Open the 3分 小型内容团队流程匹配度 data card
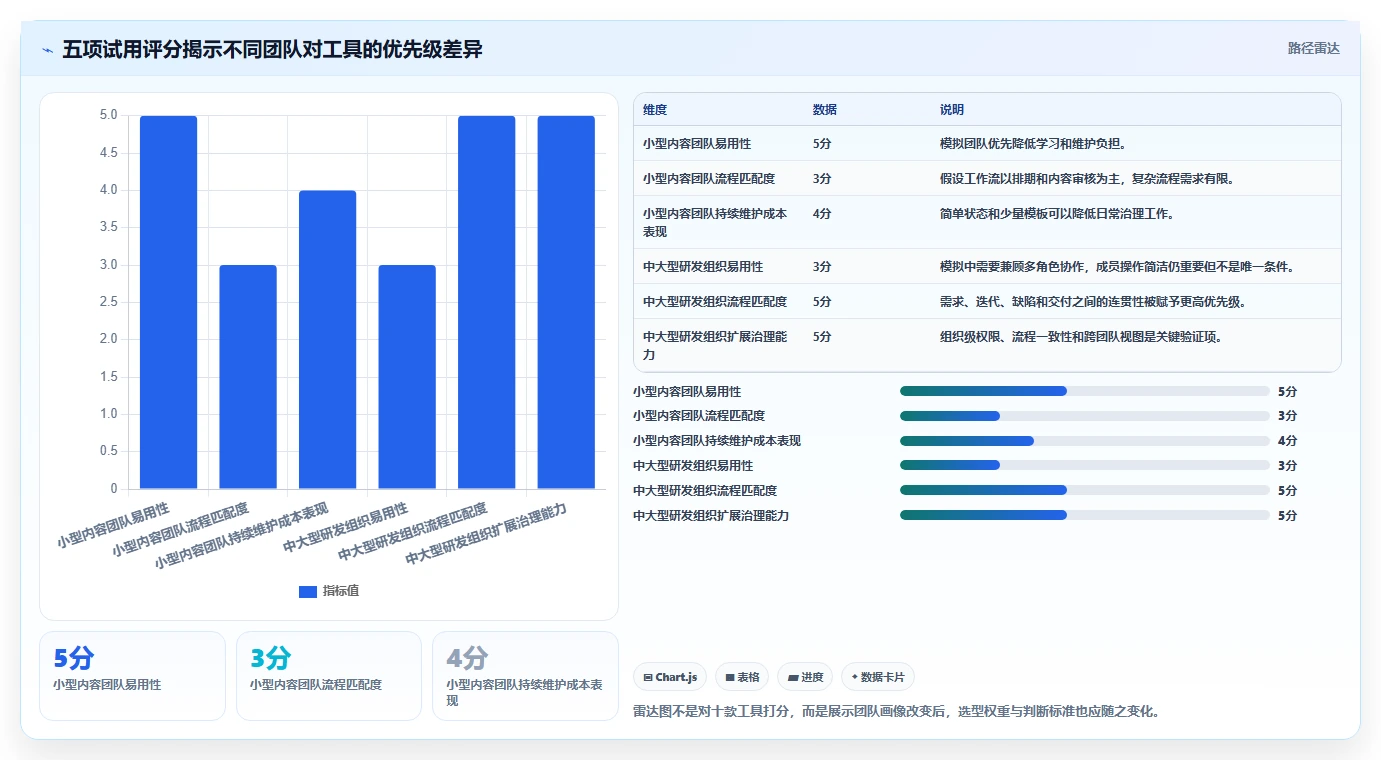This screenshot has height=760, width=1381. tap(329, 675)
